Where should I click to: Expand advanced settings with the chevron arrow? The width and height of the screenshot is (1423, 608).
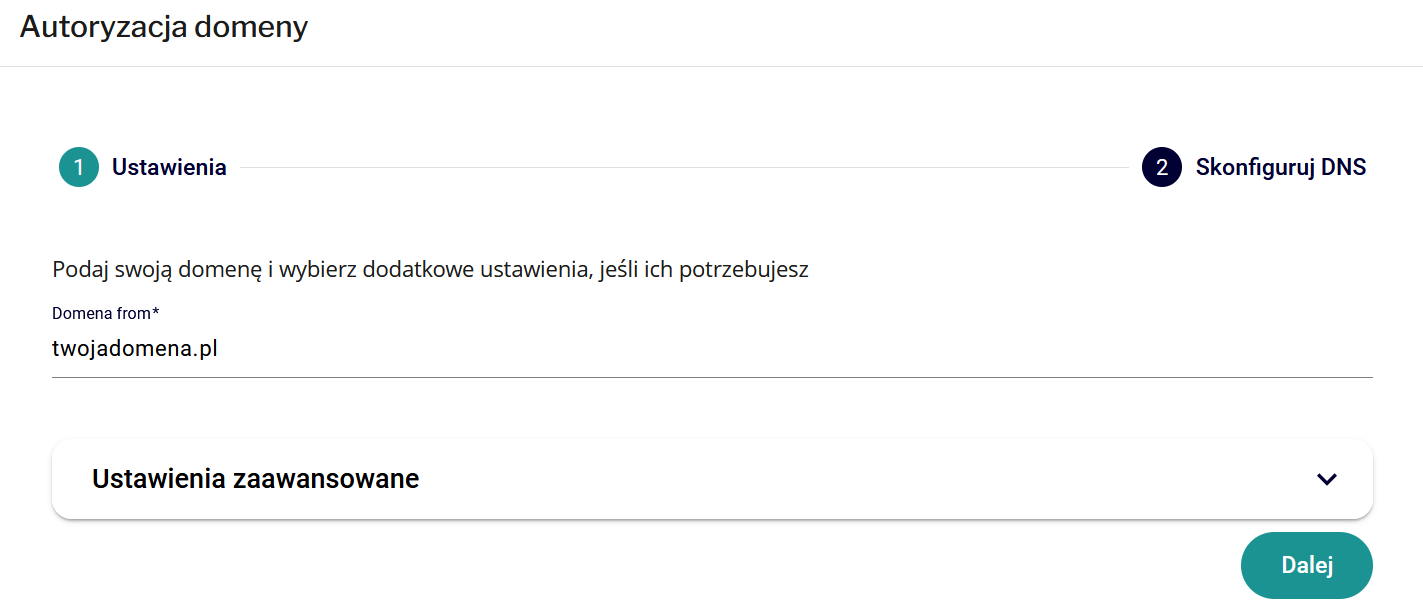(x=1326, y=479)
